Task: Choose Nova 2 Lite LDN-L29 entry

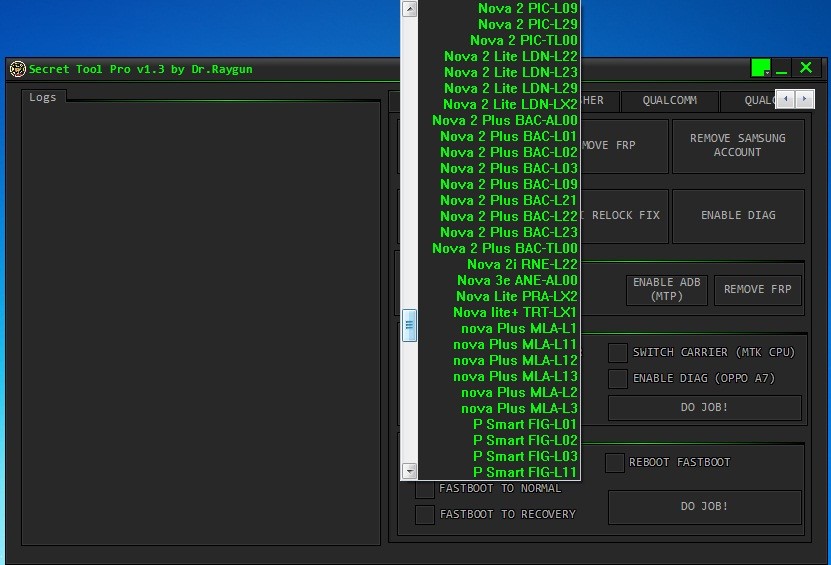Action: pos(499,88)
